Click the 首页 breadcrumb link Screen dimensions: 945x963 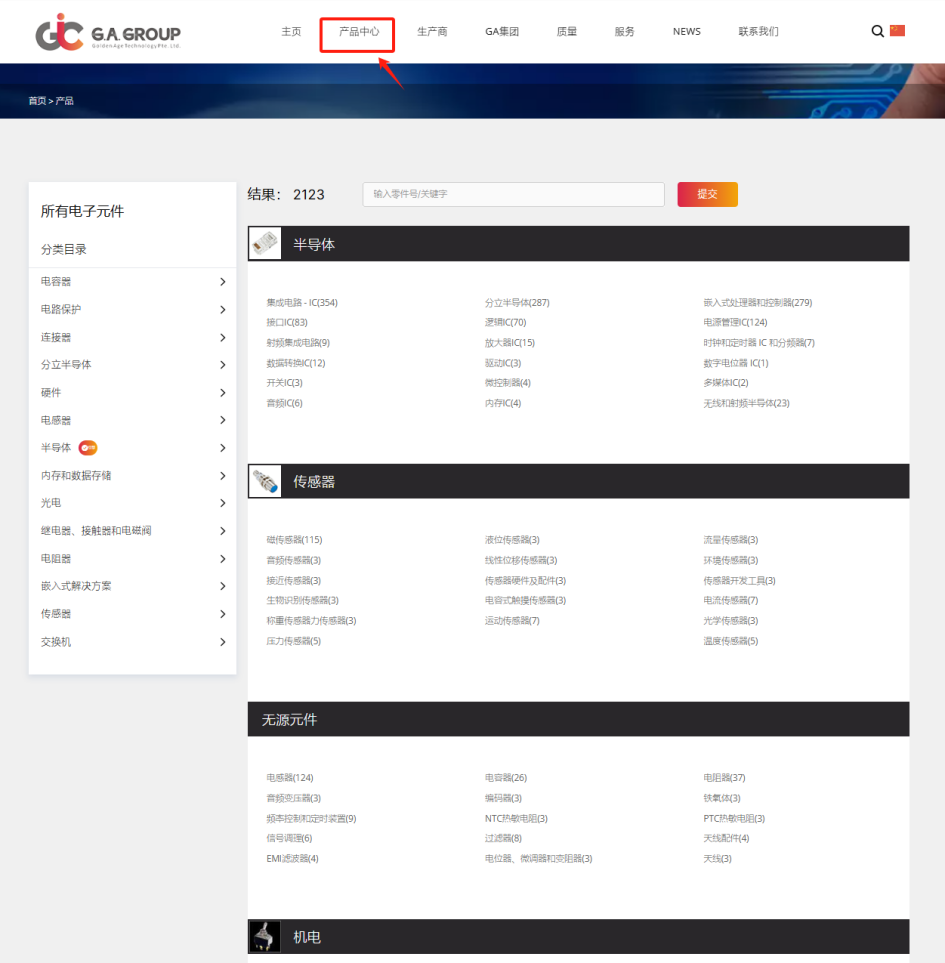tap(37, 101)
